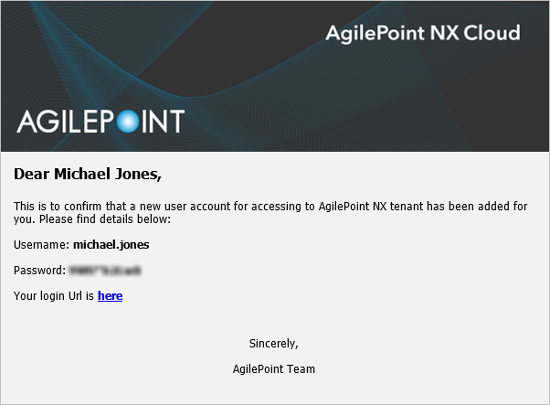Select the 'AgilePoint NX Cloud' banner title
Image resolution: width=550 pixels, height=405 pixels.
pos(423,33)
